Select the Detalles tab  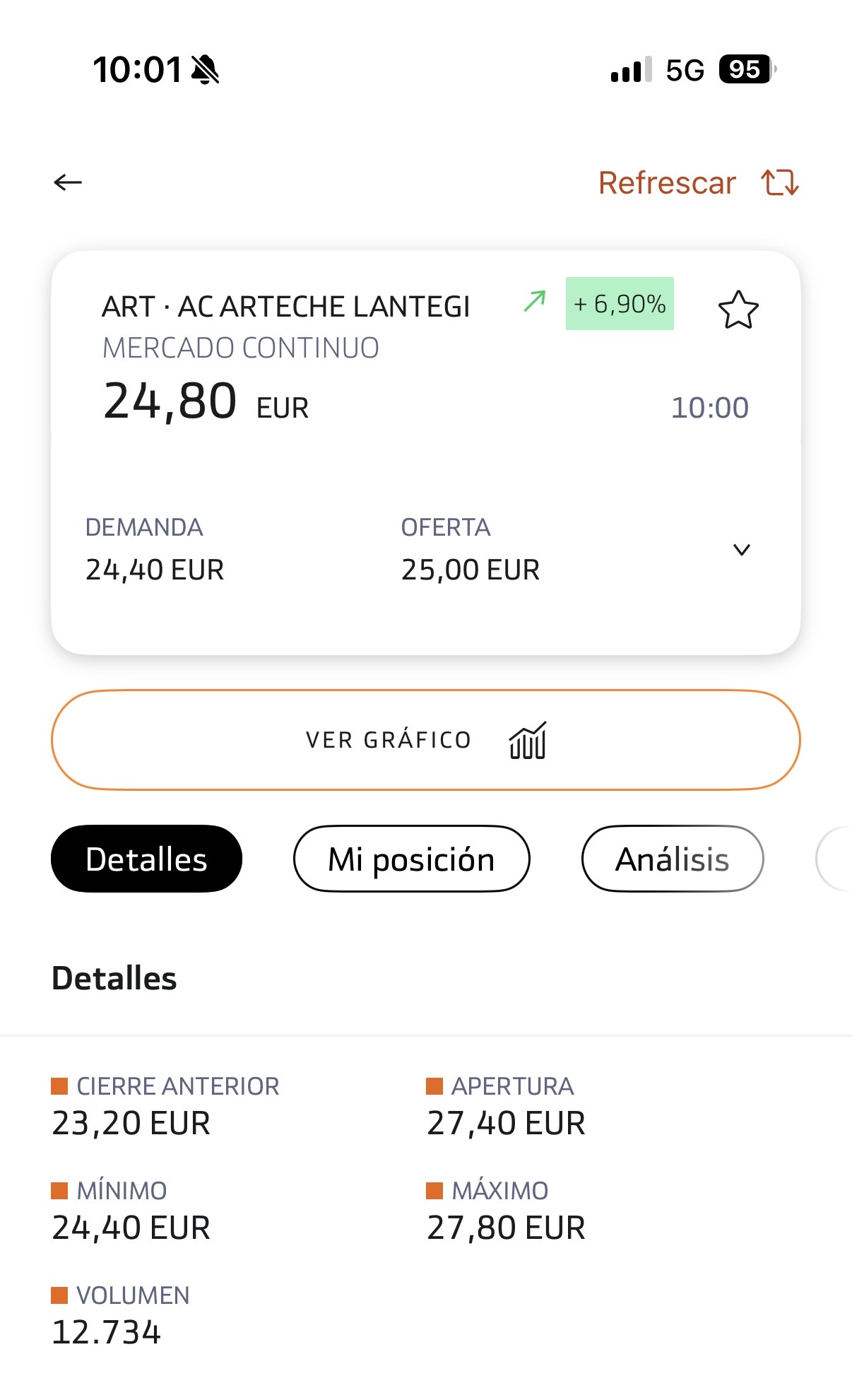point(146,859)
